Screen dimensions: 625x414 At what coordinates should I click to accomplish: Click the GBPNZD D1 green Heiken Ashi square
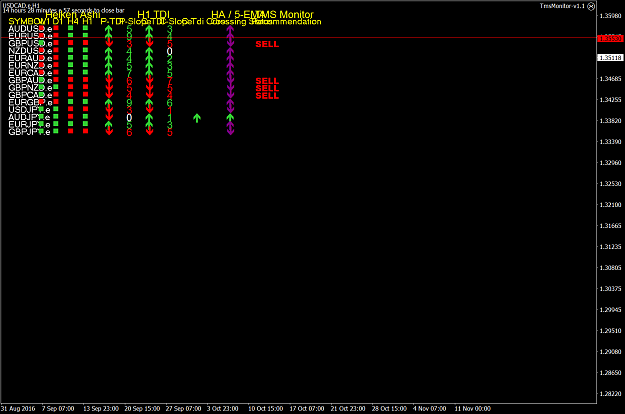[x=56, y=87]
